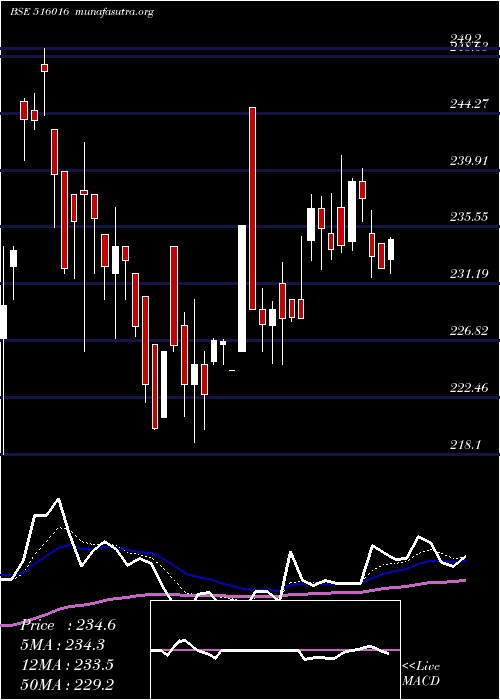Select the 244.27 price level label

469,104
